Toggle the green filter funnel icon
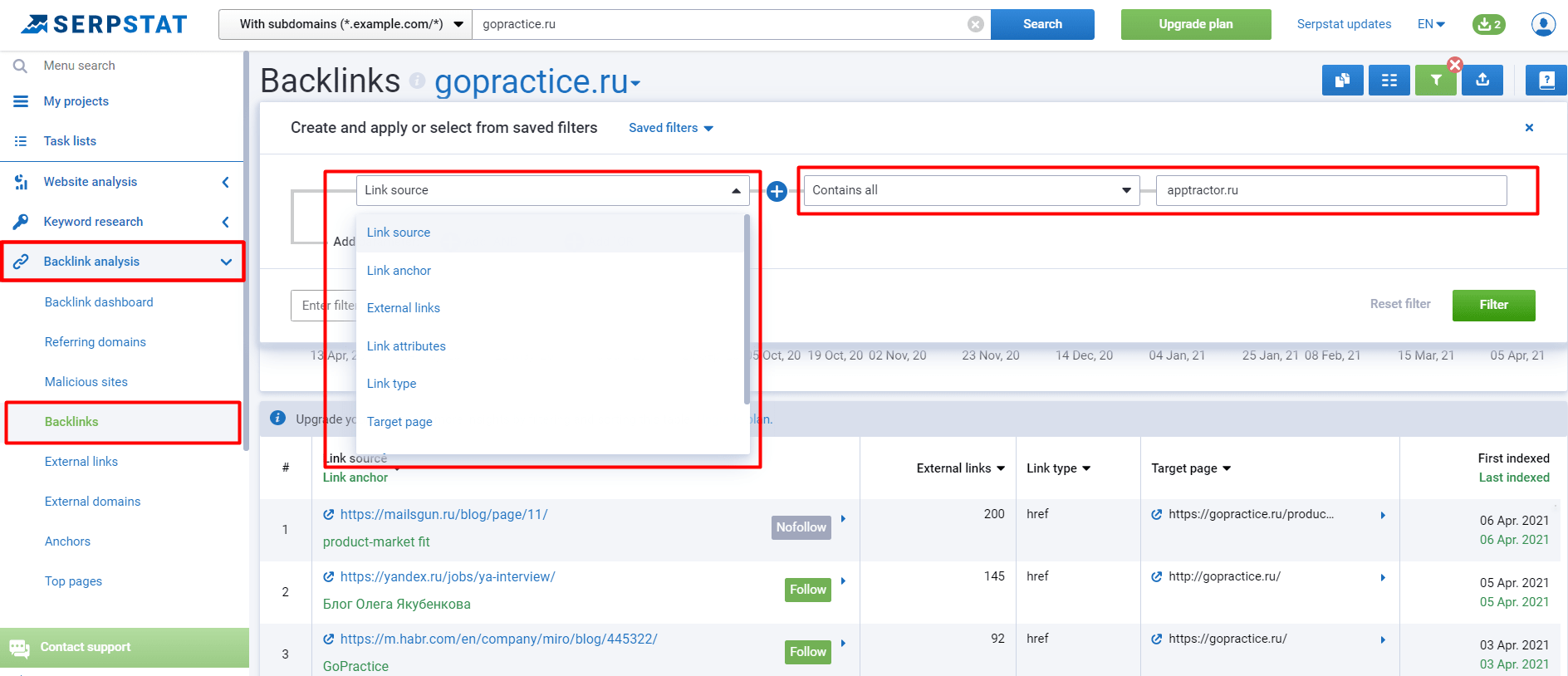 point(1435,81)
